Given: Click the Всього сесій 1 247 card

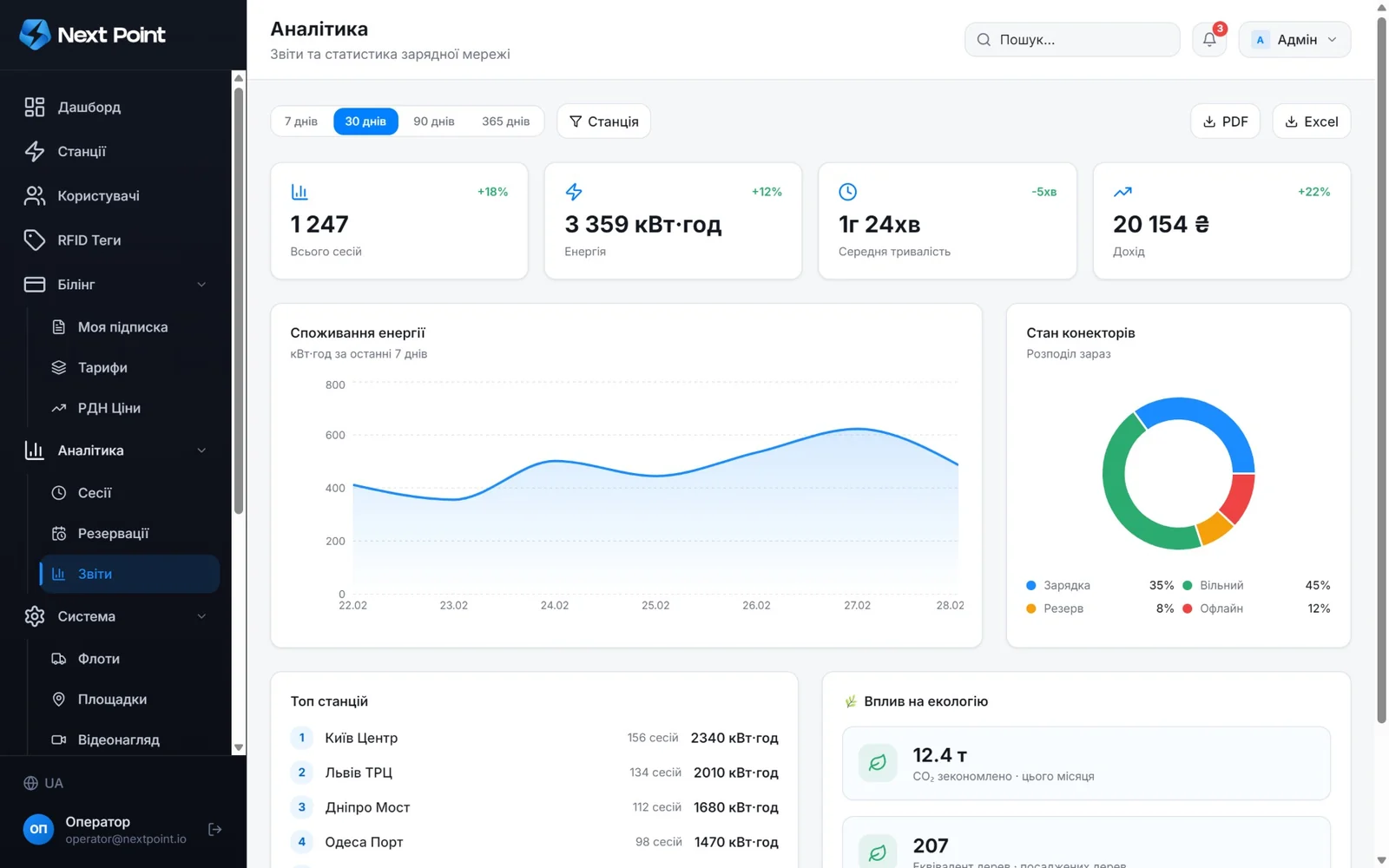Looking at the screenshot, I should (399, 221).
